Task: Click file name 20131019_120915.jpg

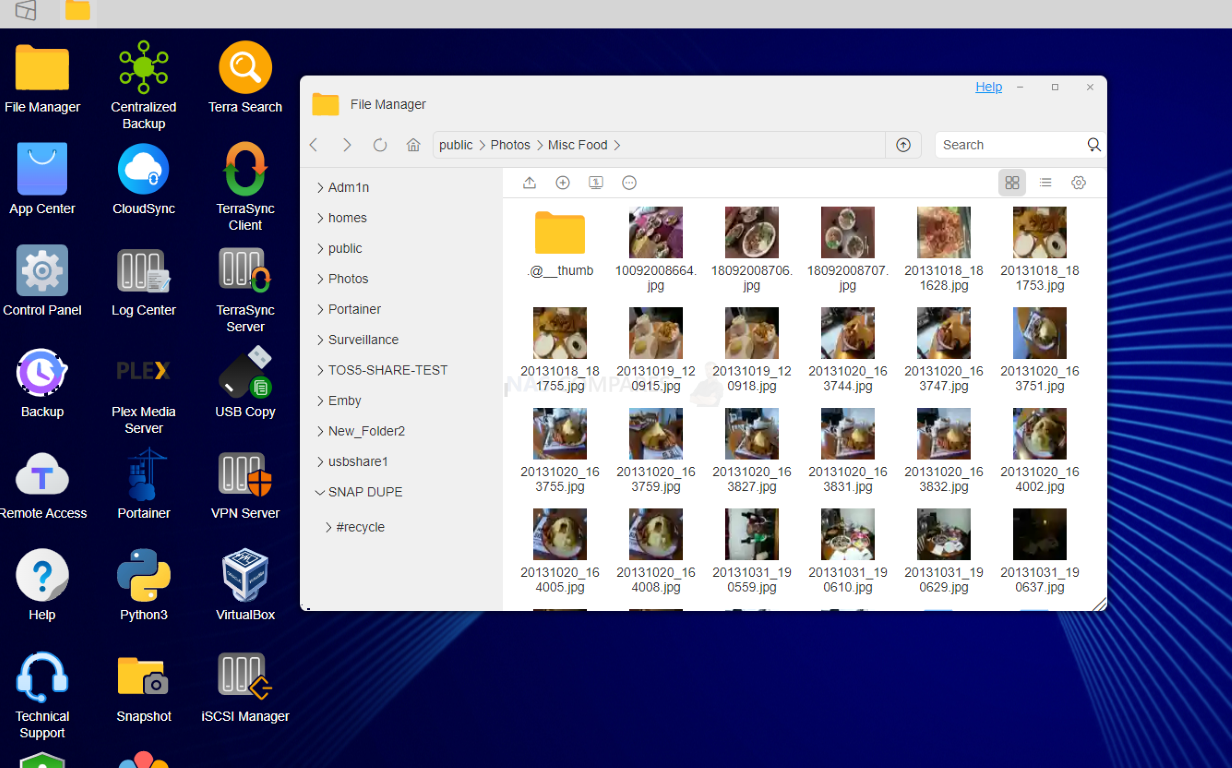Action: tap(656, 378)
